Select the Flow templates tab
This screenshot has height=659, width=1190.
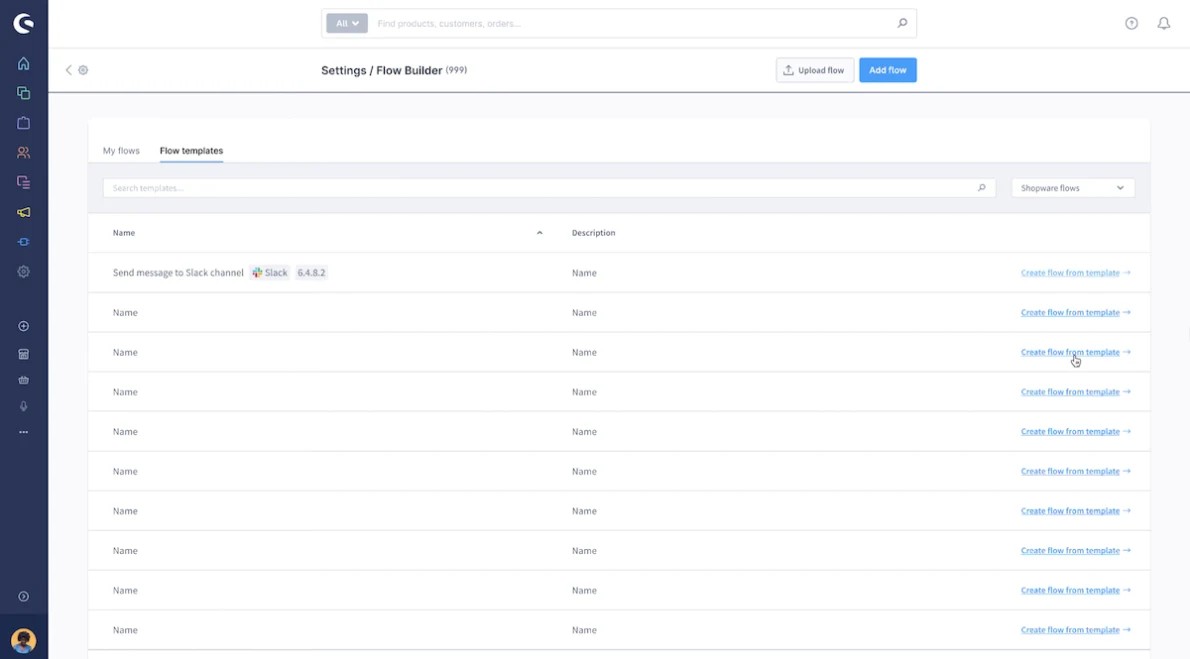coord(191,150)
